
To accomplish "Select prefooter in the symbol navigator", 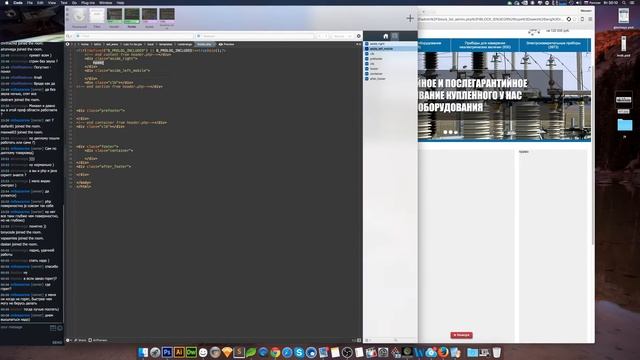I will click(x=391, y=59).
